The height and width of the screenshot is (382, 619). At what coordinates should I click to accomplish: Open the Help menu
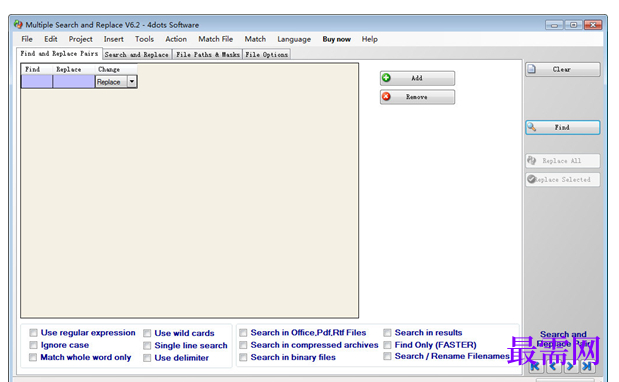[x=370, y=39]
